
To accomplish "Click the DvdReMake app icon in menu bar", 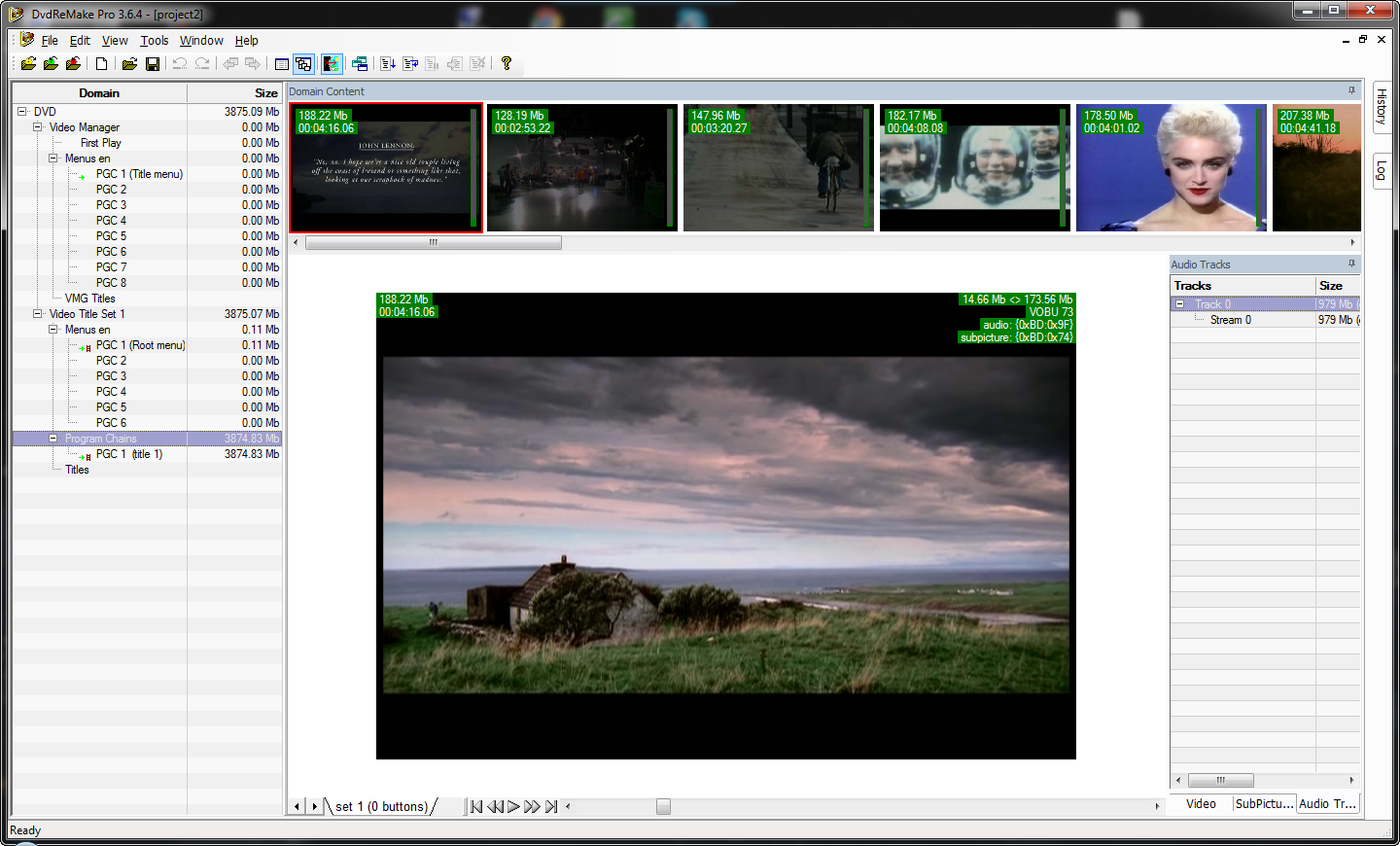I will 26,40.
